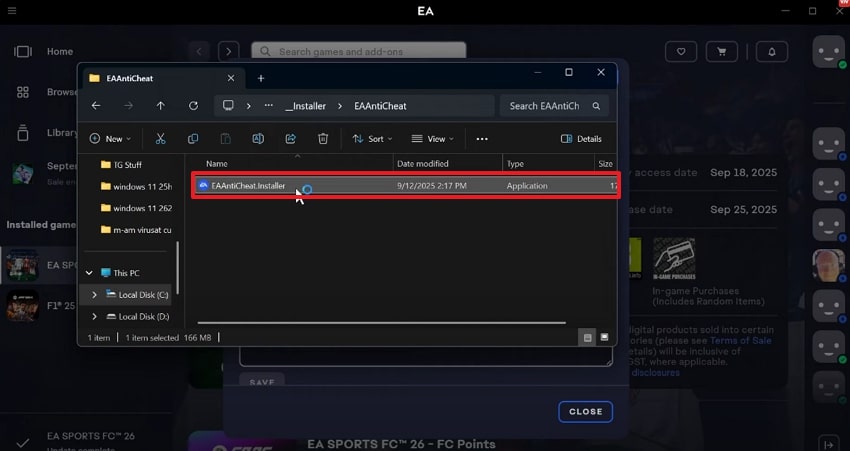Open the windows 11 25h folder
The height and width of the screenshot is (451, 850).
(x=136, y=186)
